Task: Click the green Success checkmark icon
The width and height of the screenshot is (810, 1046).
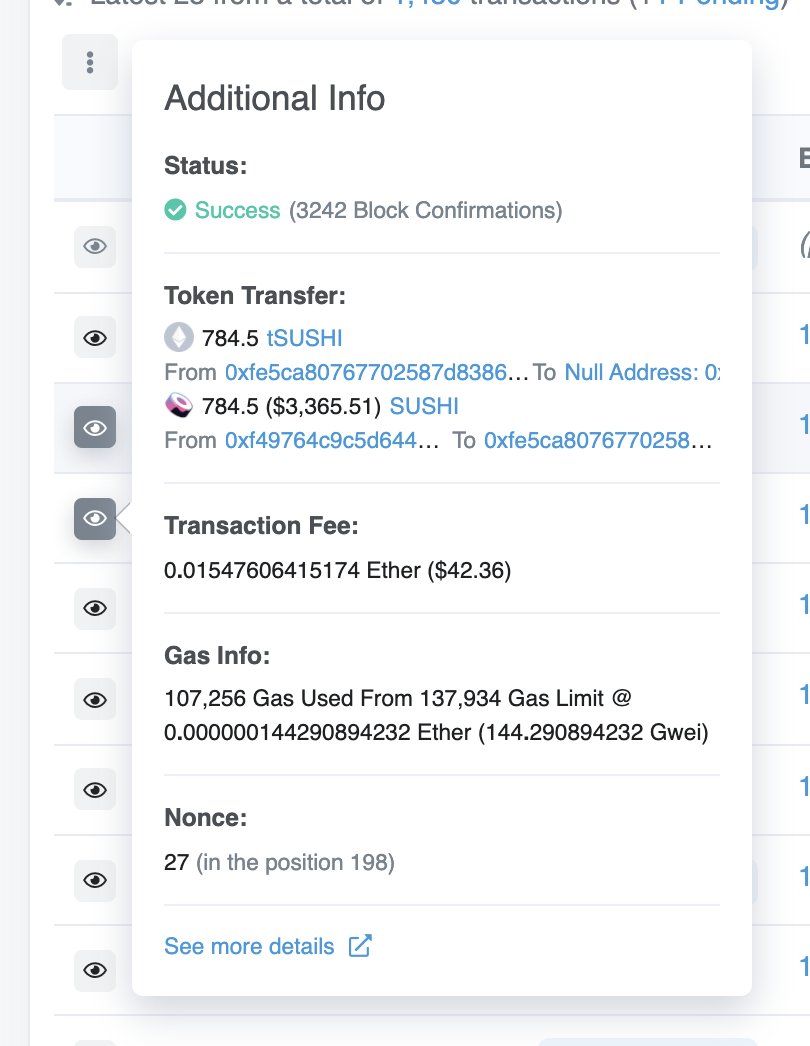Action: [x=174, y=210]
